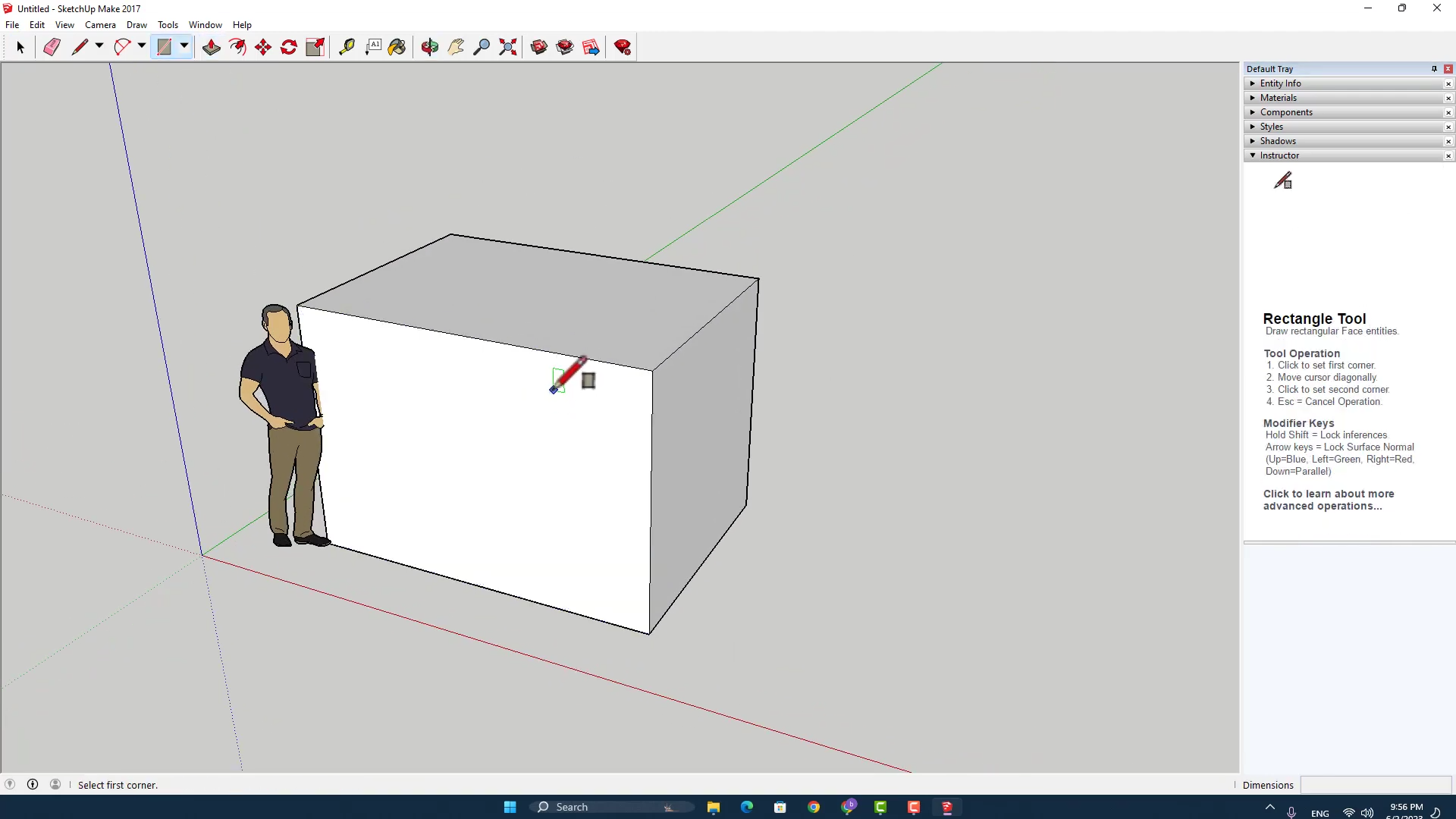Collapse the Instructor panel
The width and height of the screenshot is (1456, 819).
pyautogui.click(x=1279, y=155)
